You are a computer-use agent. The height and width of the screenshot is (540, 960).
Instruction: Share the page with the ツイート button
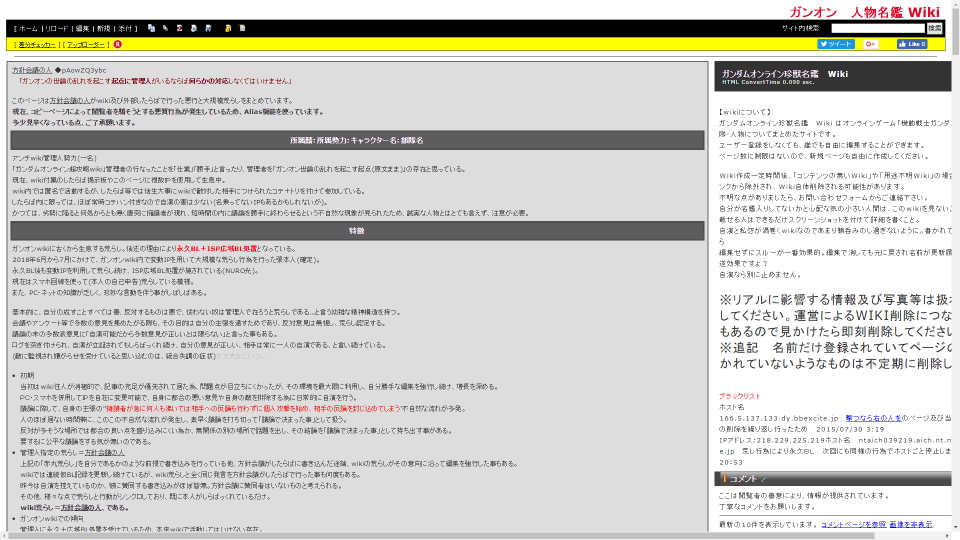coord(836,45)
